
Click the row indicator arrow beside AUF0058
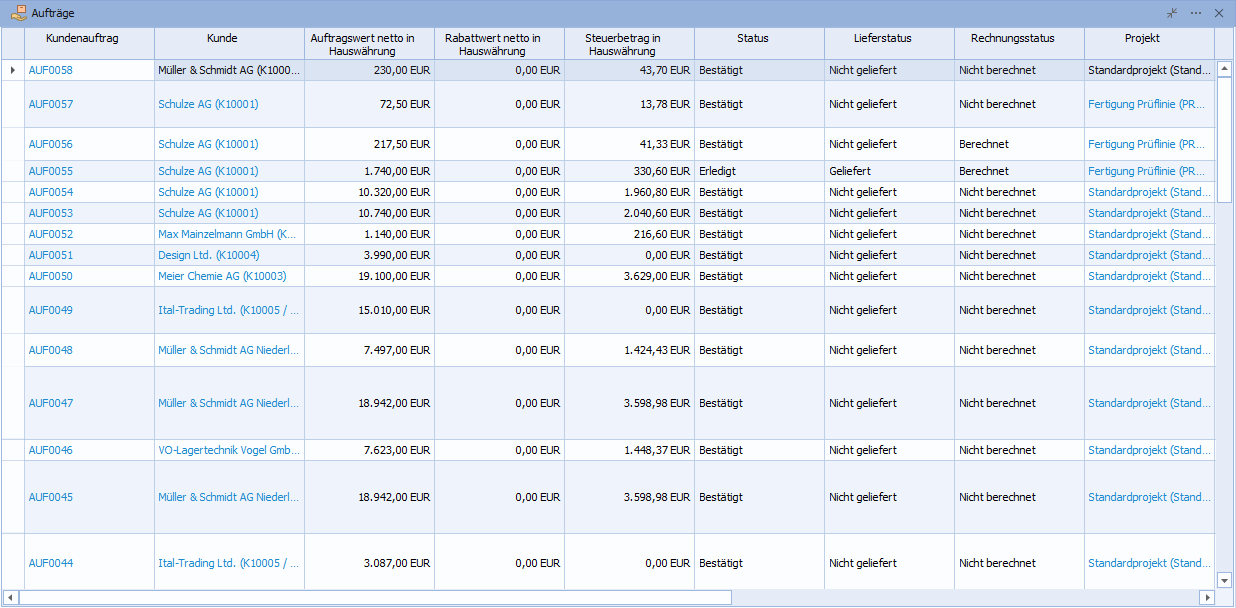pyautogui.click(x=12, y=70)
